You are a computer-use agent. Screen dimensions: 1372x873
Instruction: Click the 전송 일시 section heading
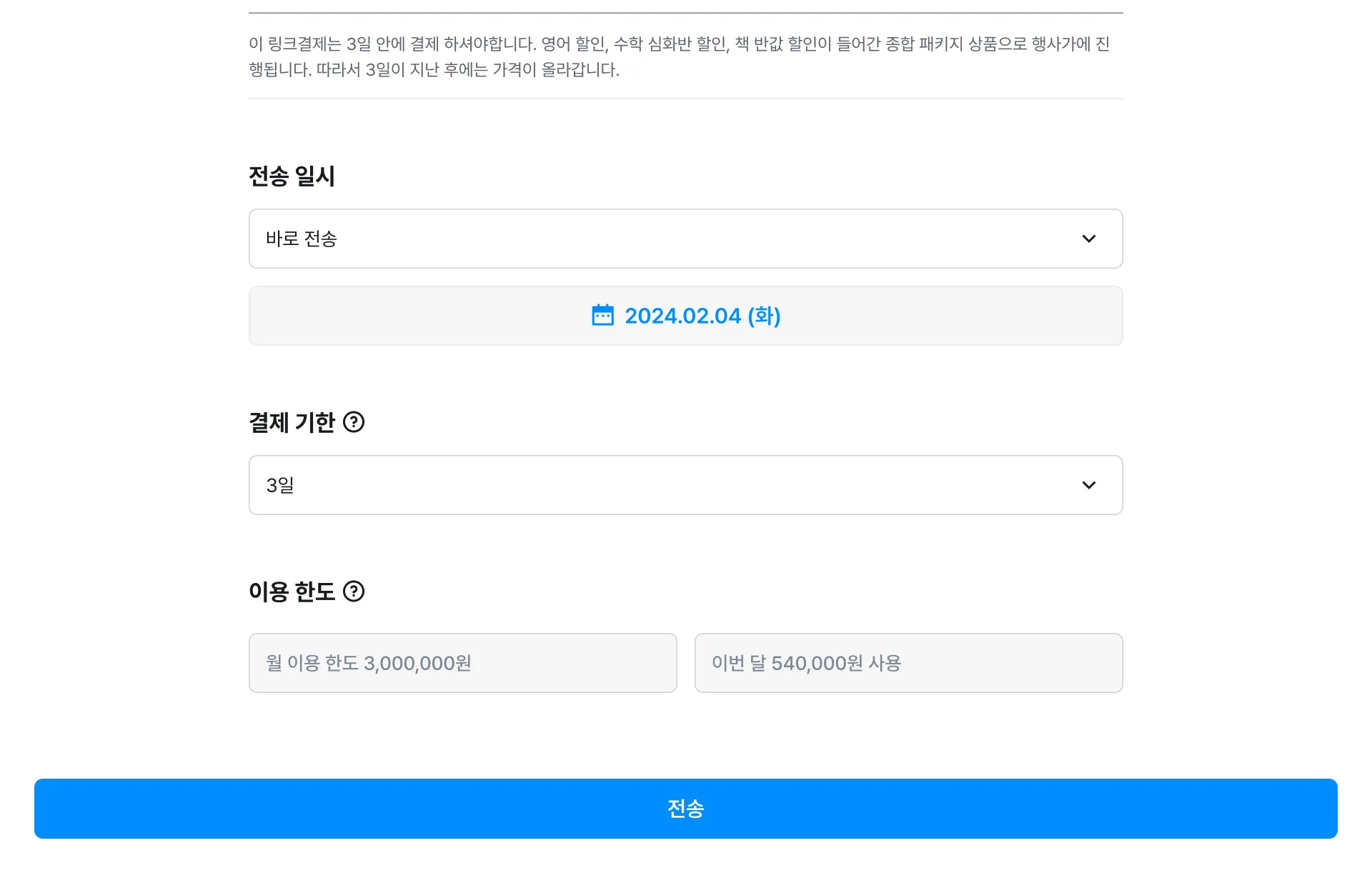click(x=292, y=176)
